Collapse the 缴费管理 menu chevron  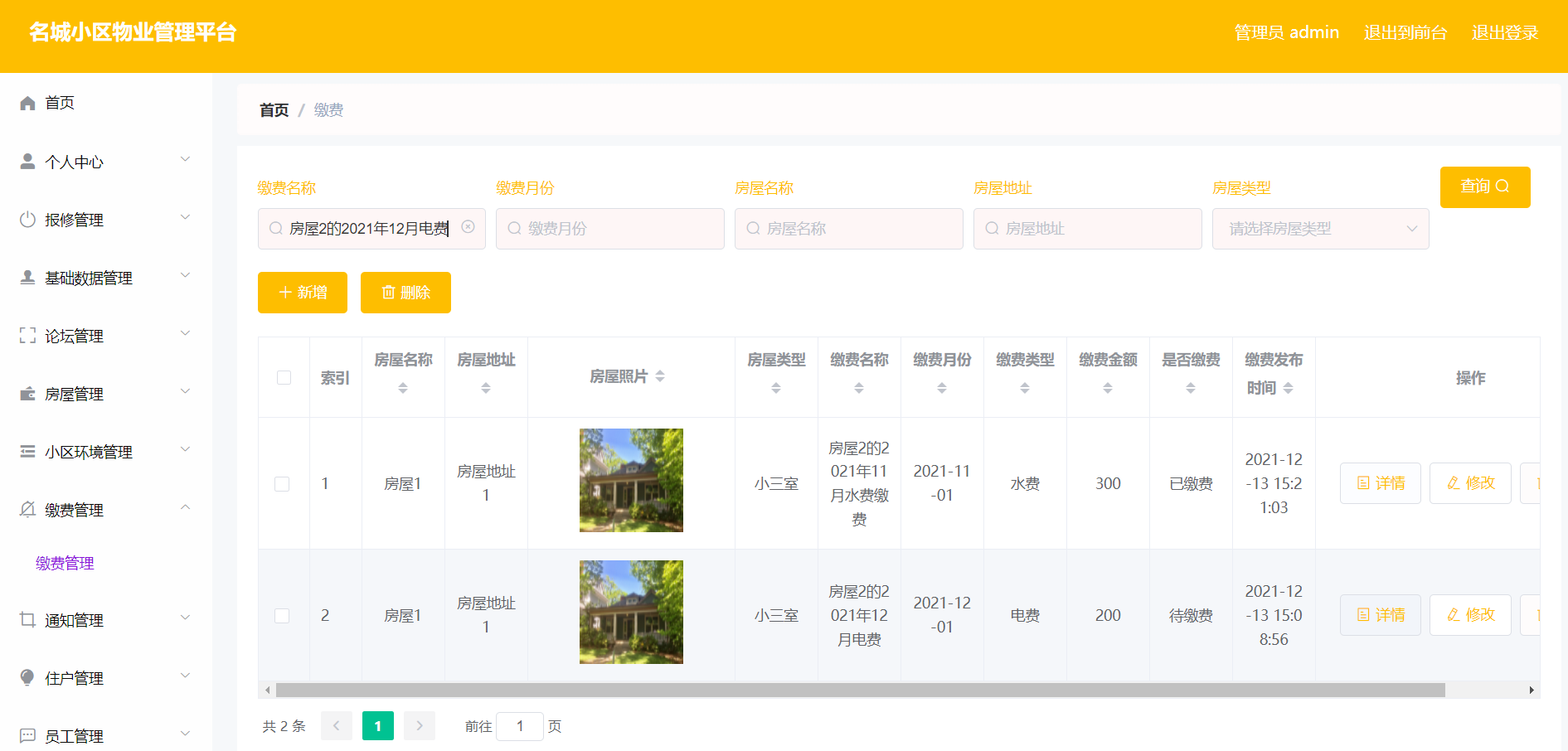[186, 507]
